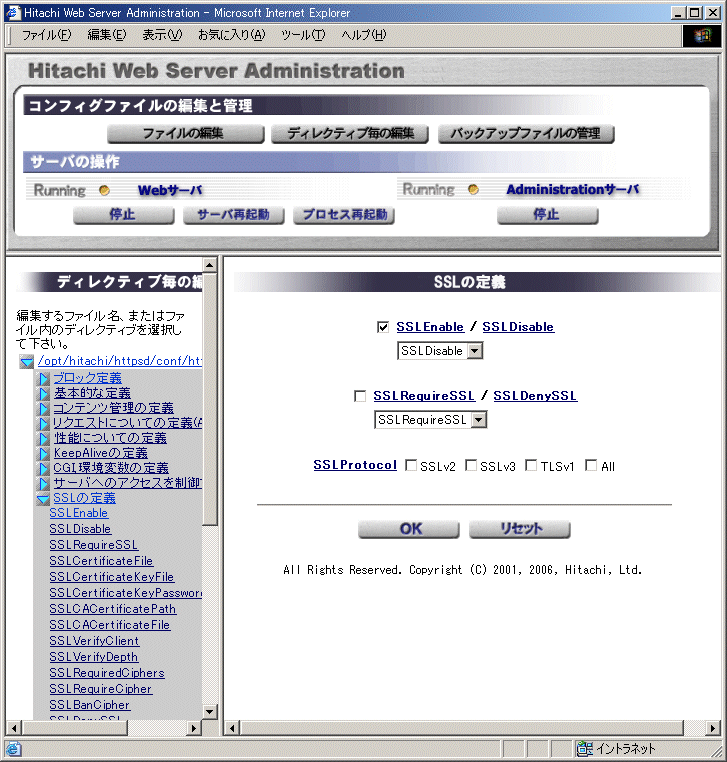The height and width of the screenshot is (762, 727).
Task: Expand the サーバへのアクセスを制御 tree arrow
Action: (44, 484)
